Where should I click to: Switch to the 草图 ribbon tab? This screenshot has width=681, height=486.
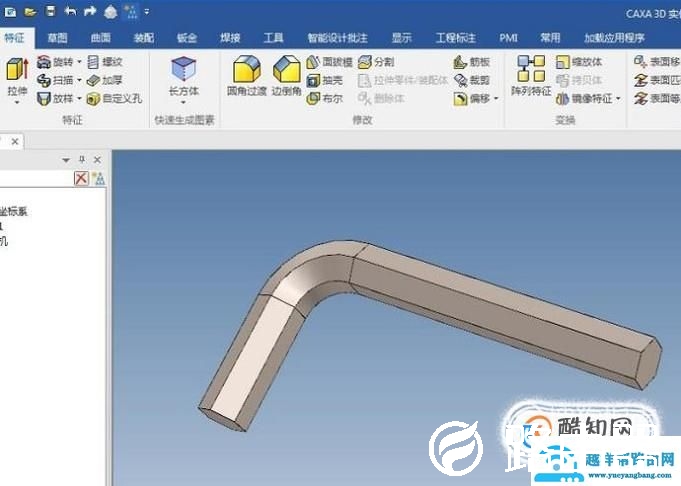[57, 38]
